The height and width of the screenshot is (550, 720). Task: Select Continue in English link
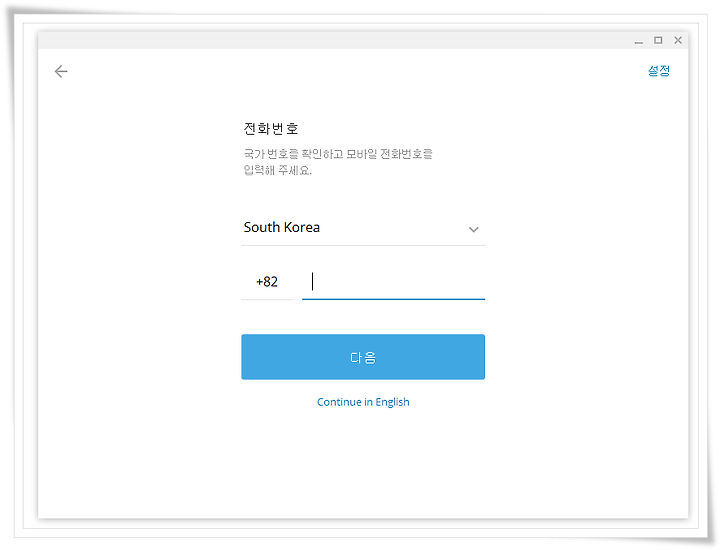click(363, 402)
